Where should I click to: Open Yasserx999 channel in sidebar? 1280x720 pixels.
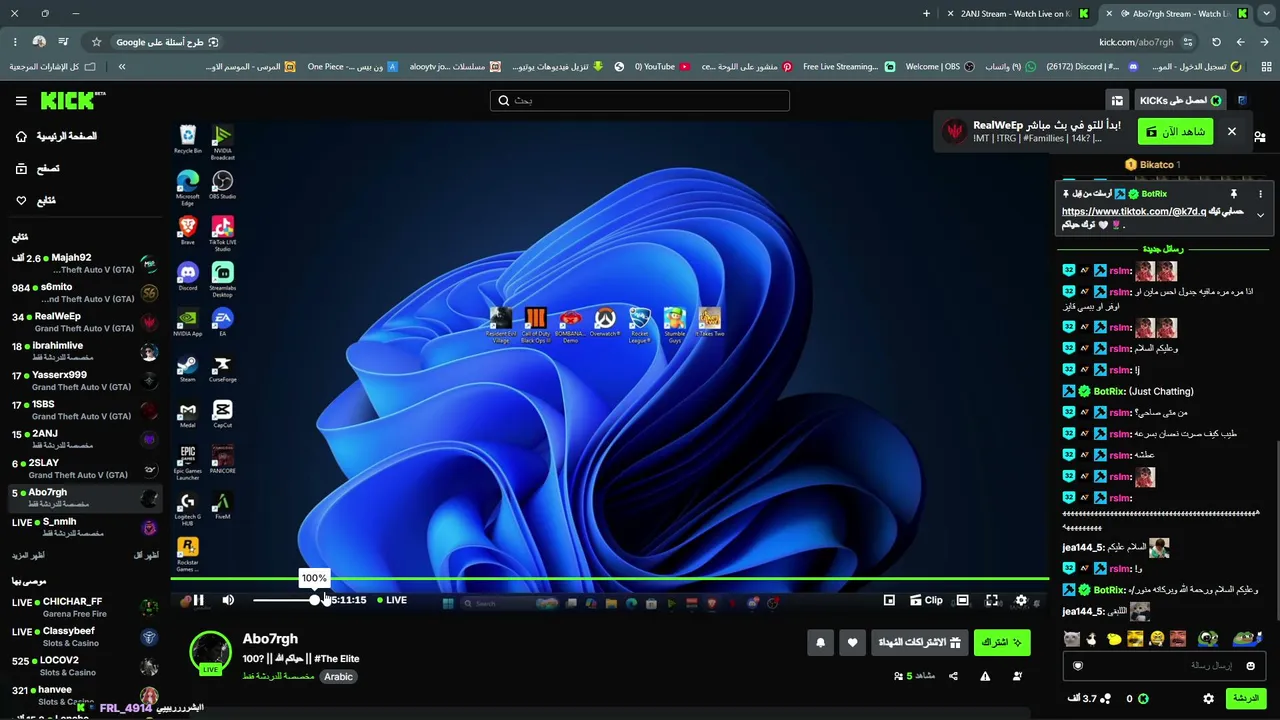pyautogui.click(x=84, y=381)
